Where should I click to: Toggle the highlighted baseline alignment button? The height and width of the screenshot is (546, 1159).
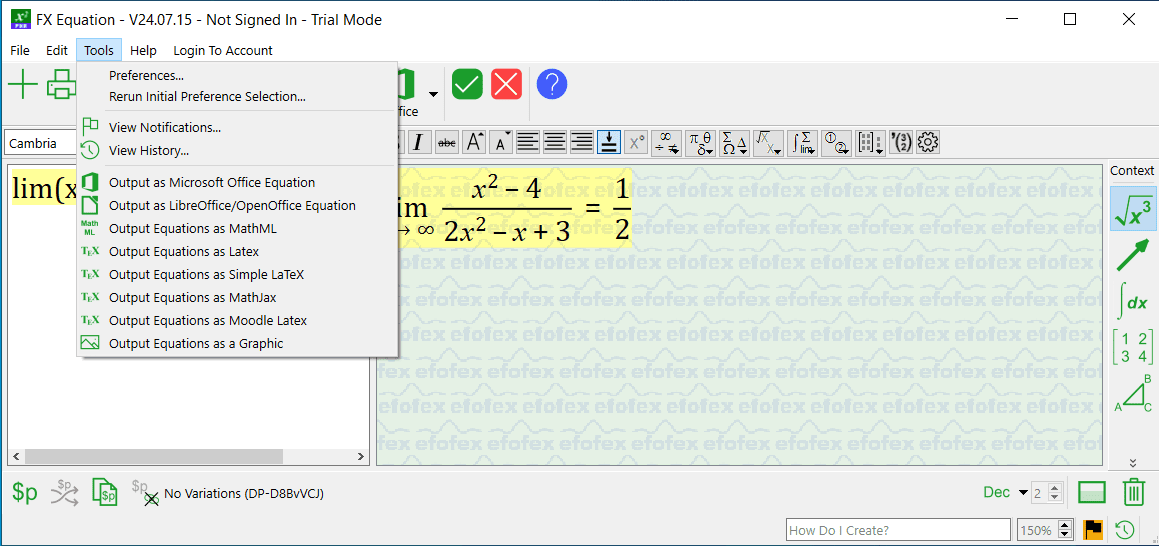608,142
